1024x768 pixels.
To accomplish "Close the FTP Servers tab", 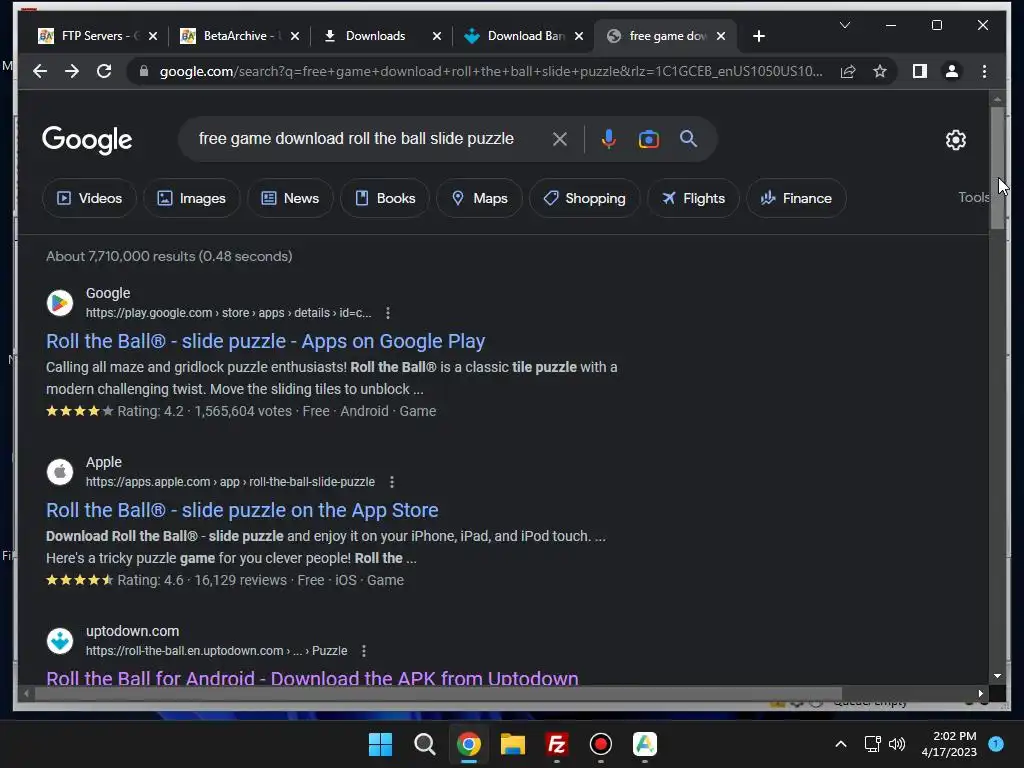I will tap(153, 36).
